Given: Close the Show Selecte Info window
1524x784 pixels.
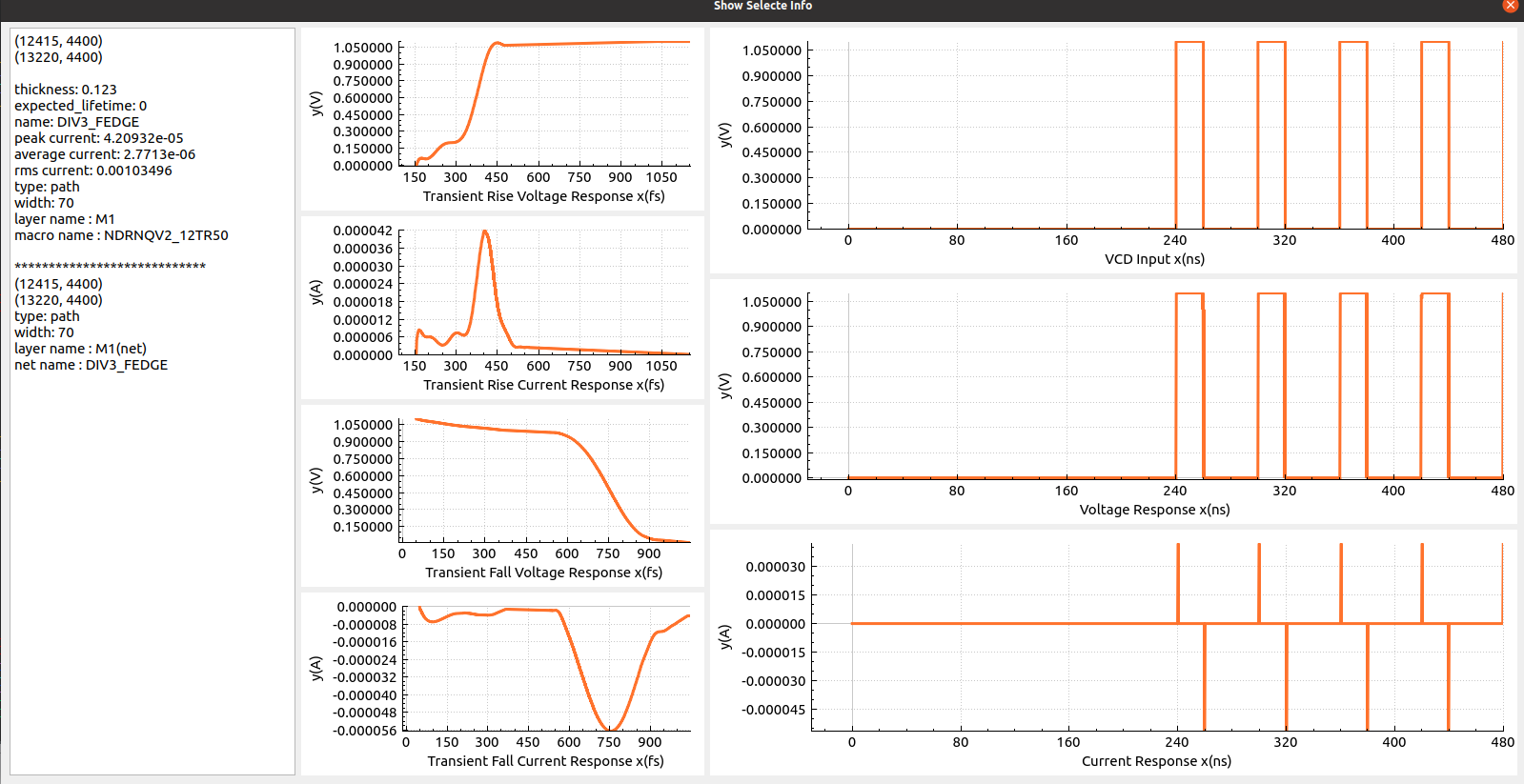Looking at the screenshot, I should click(1511, 6).
